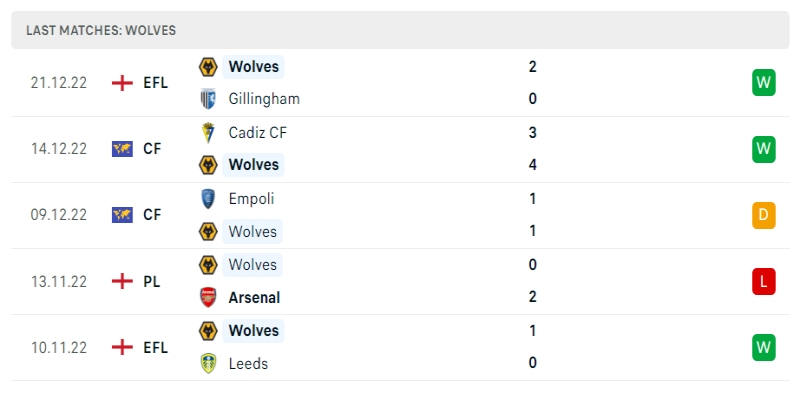Click the W badge for Leeds match
This screenshot has height=400, width=800.
click(764, 347)
